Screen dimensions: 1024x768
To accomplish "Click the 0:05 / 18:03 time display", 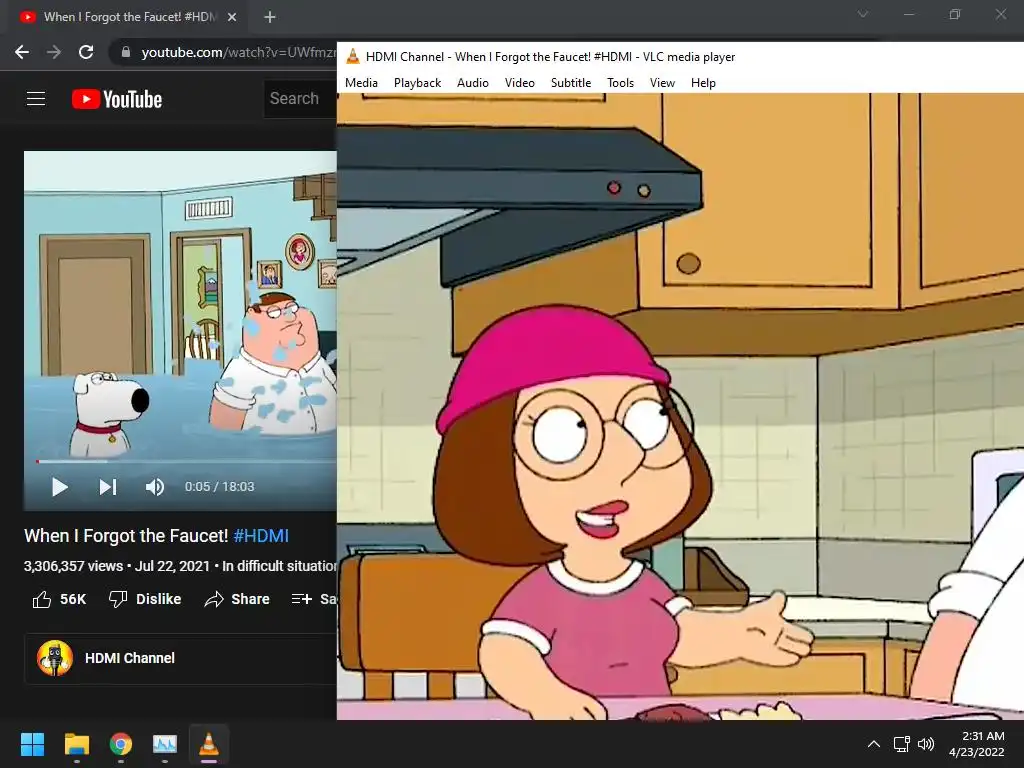I will (219, 487).
